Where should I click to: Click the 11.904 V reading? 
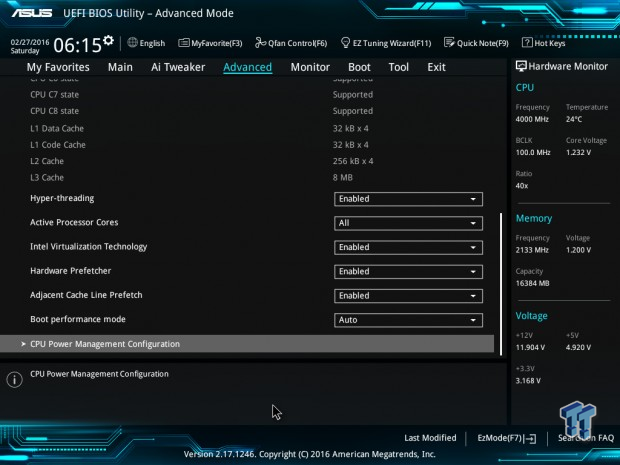click(530, 348)
